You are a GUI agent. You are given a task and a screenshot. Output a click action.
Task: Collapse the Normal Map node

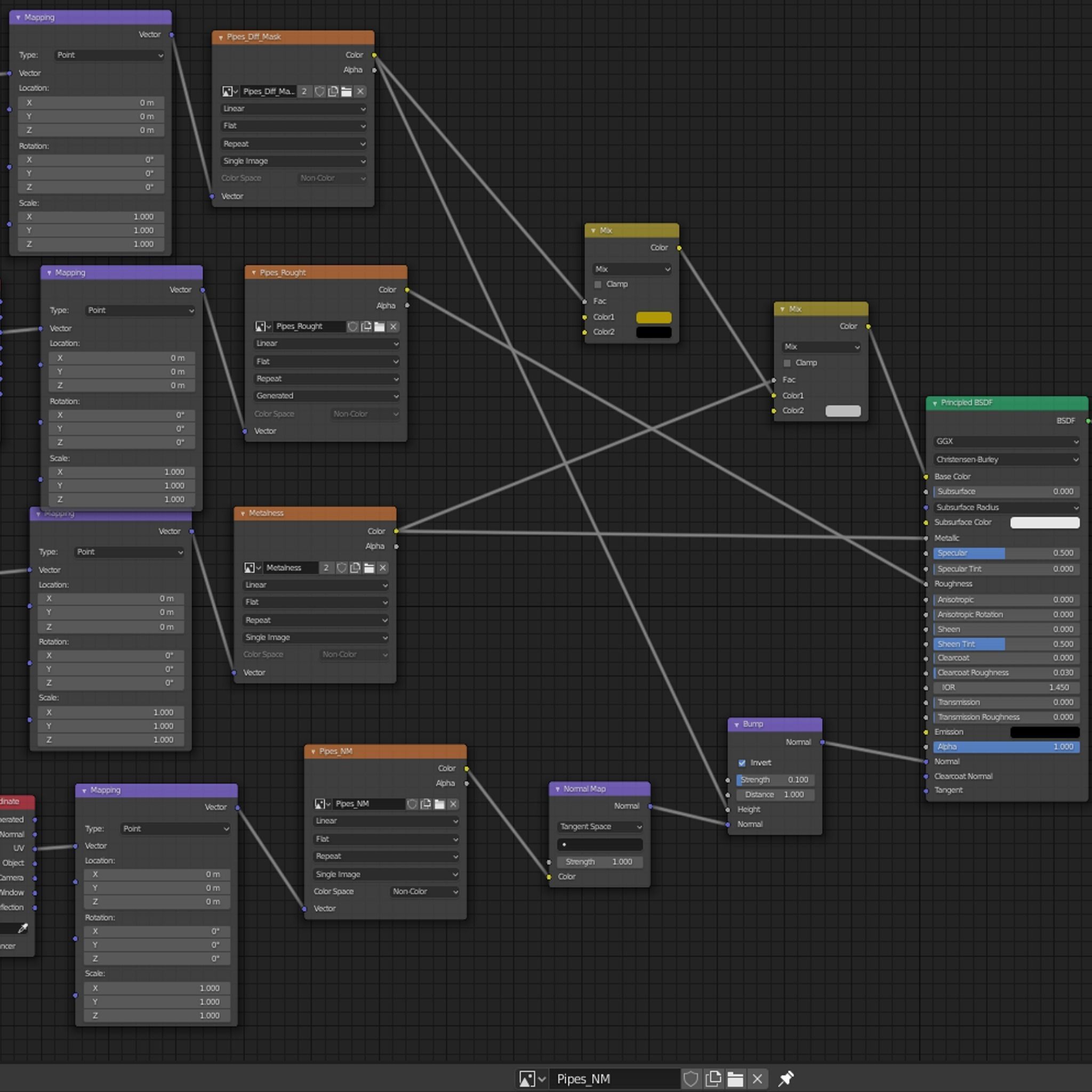(x=557, y=789)
